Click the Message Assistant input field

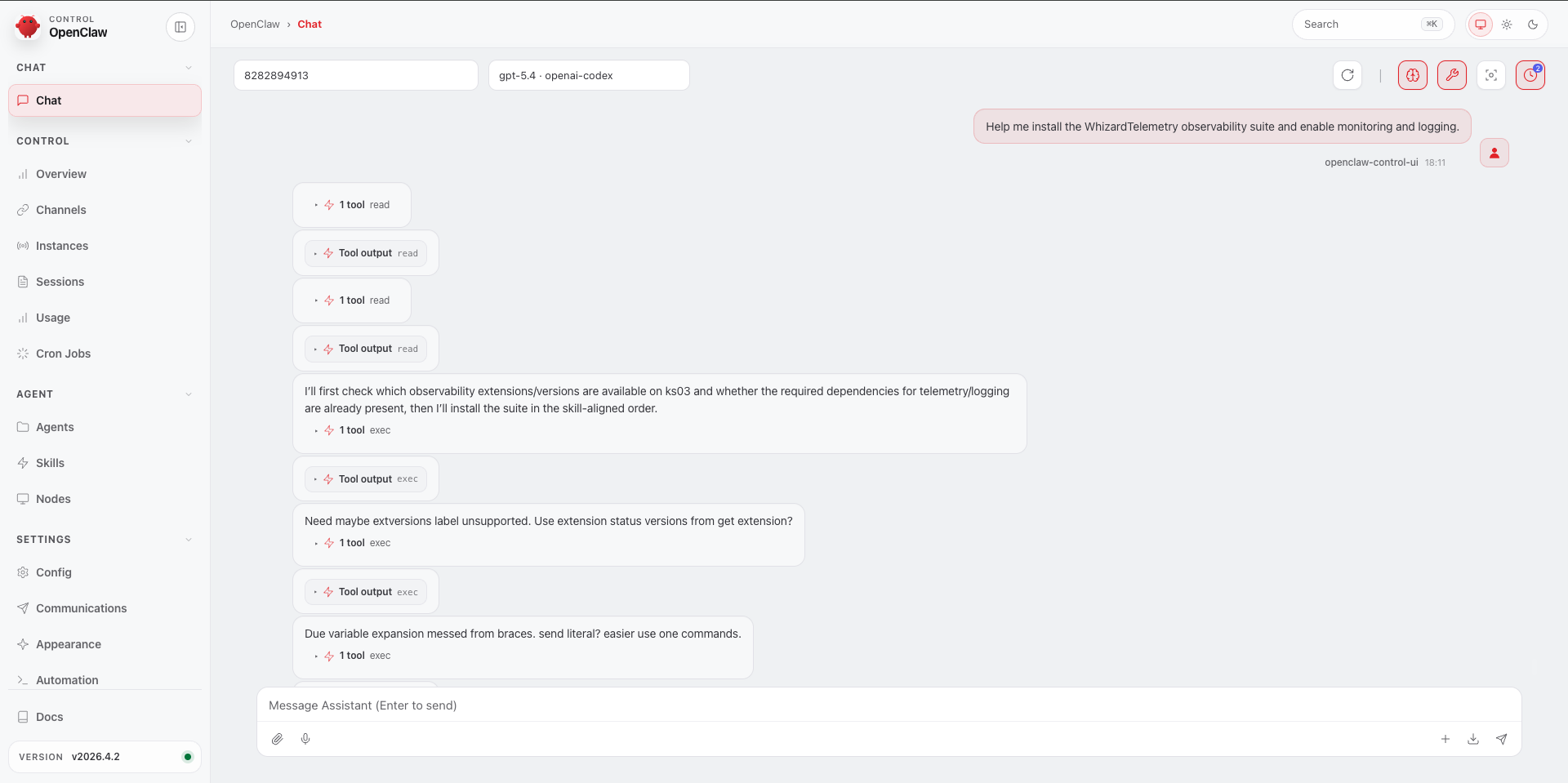889,705
